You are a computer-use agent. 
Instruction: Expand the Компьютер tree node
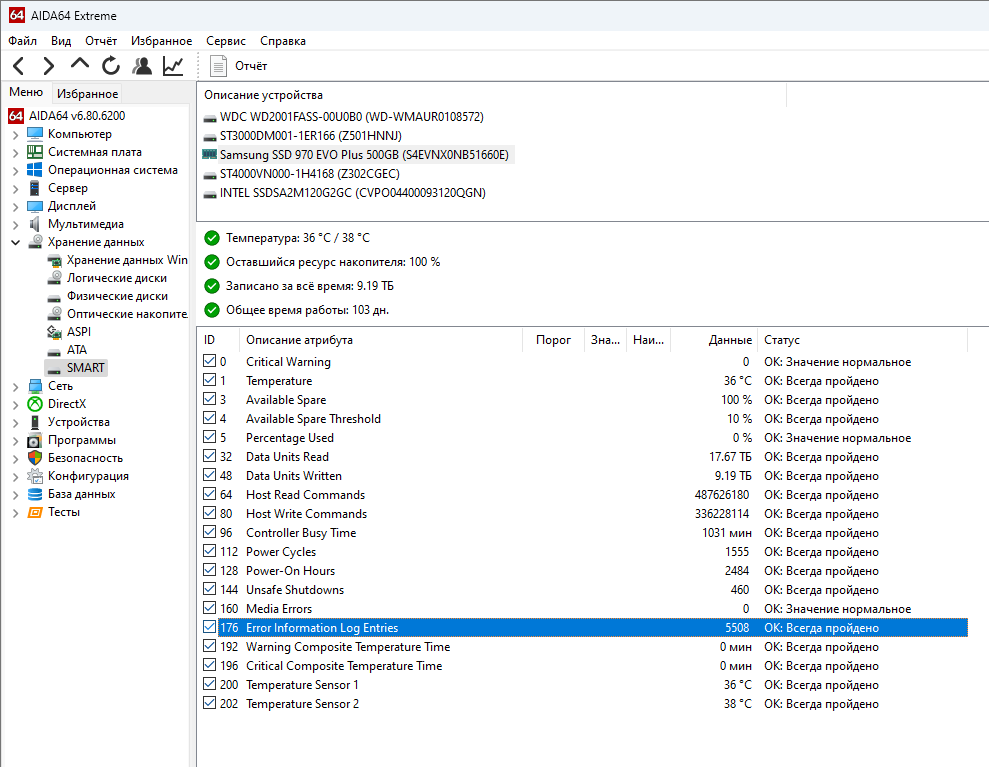coord(16,134)
